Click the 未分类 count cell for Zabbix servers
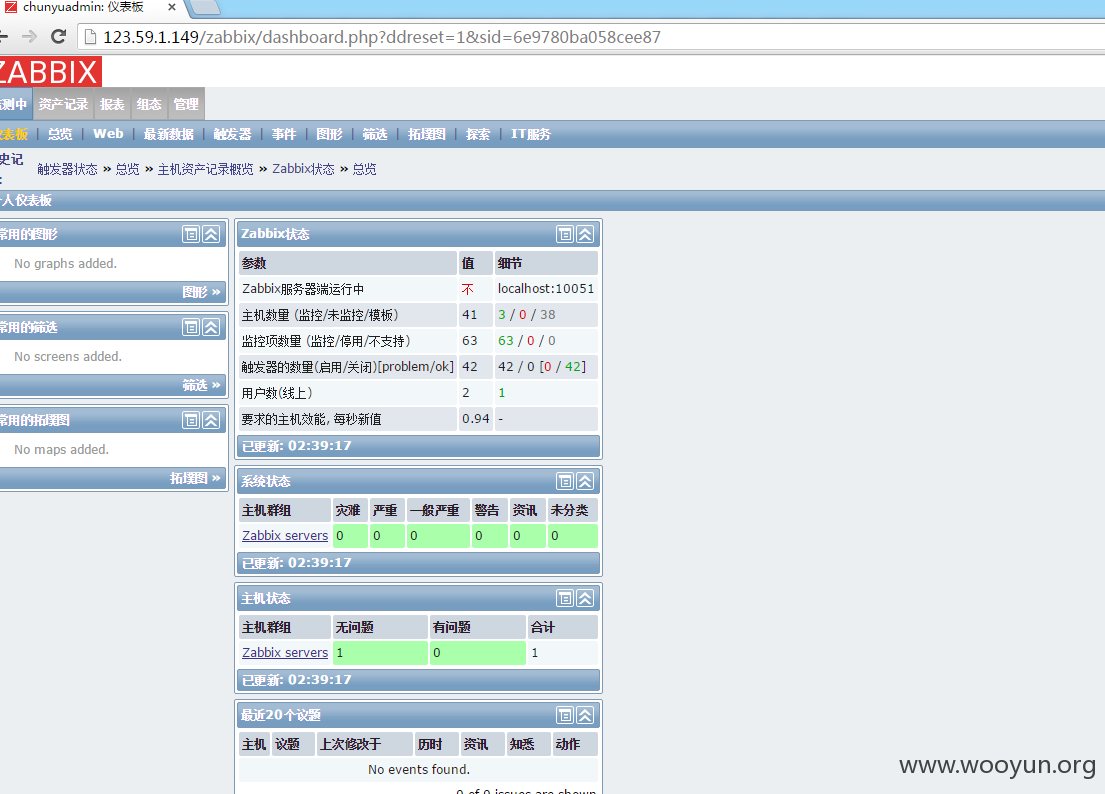The width and height of the screenshot is (1105, 794). [572, 535]
